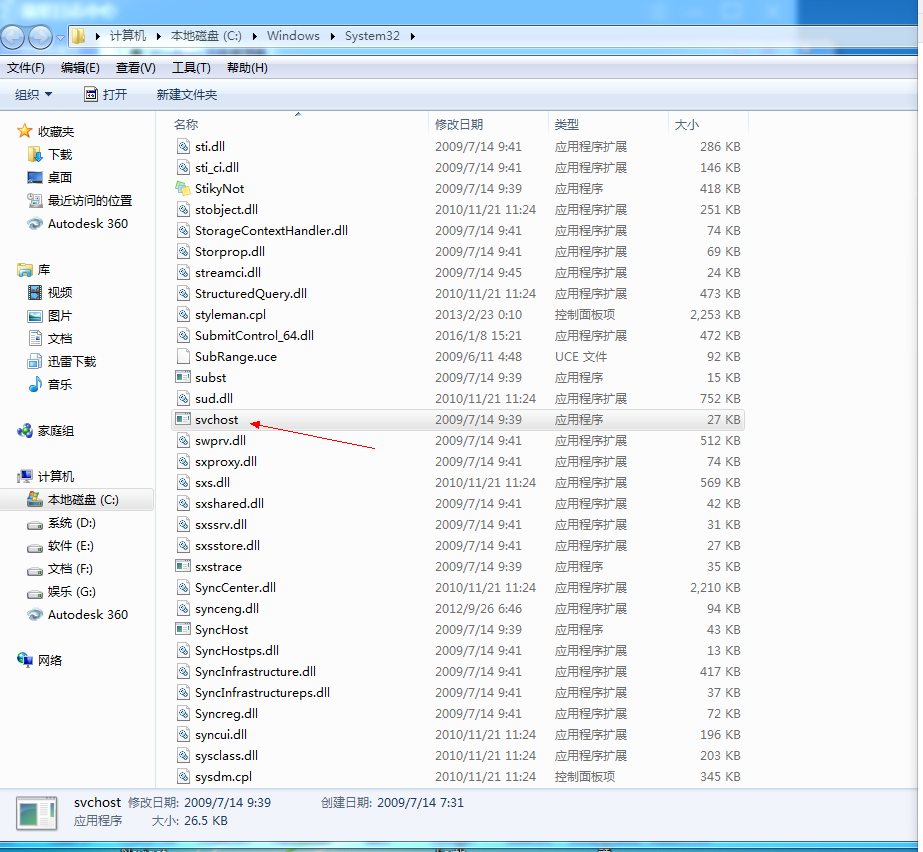
Task: Select the sxstrace application icon
Action: 183,566
